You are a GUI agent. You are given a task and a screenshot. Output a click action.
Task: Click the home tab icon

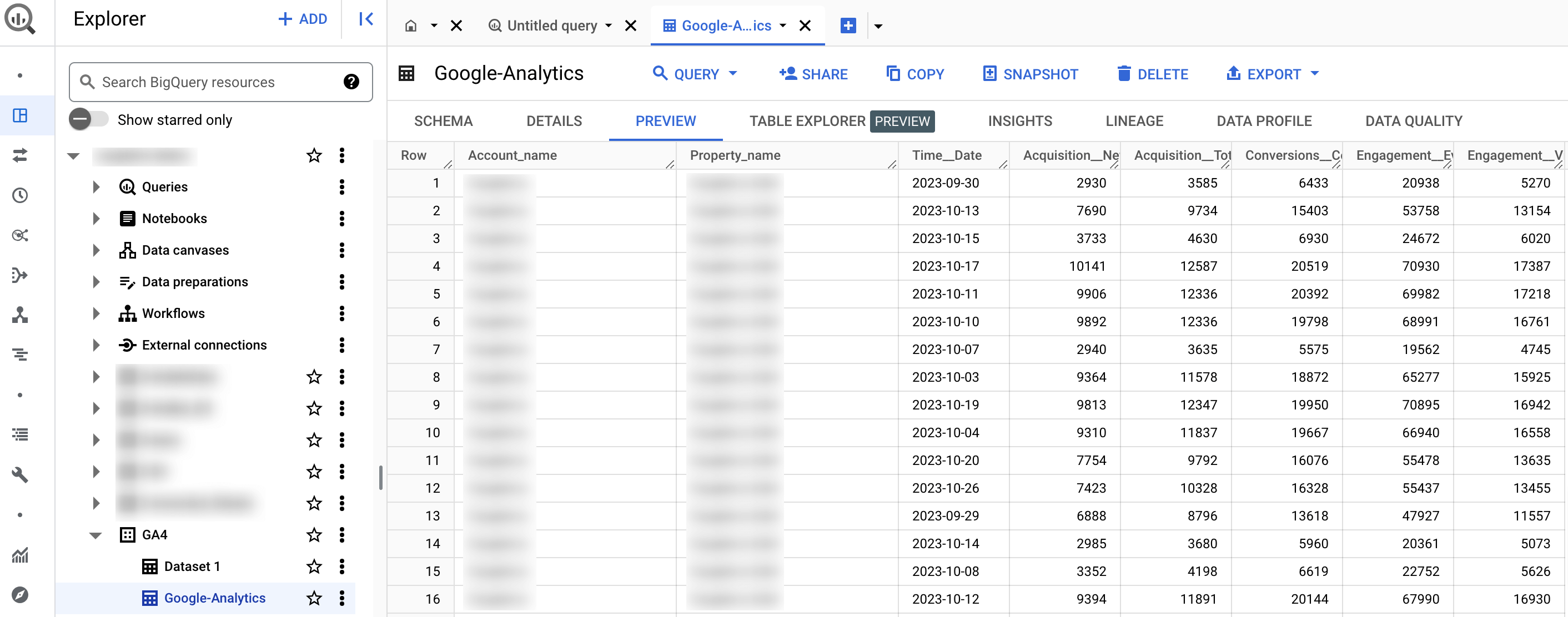pyautogui.click(x=411, y=26)
